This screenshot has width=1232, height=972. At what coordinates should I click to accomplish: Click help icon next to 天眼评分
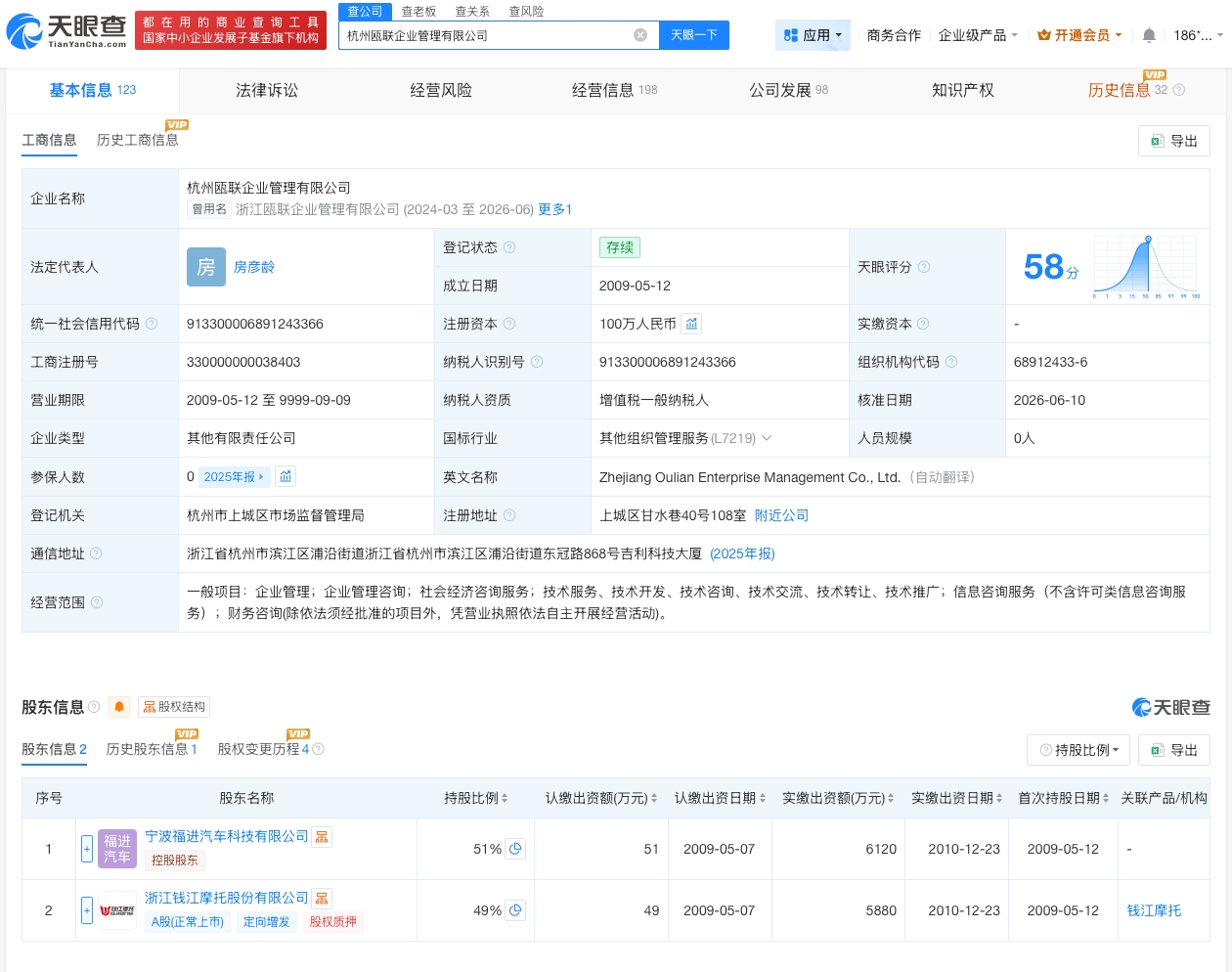(x=924, y=267)
